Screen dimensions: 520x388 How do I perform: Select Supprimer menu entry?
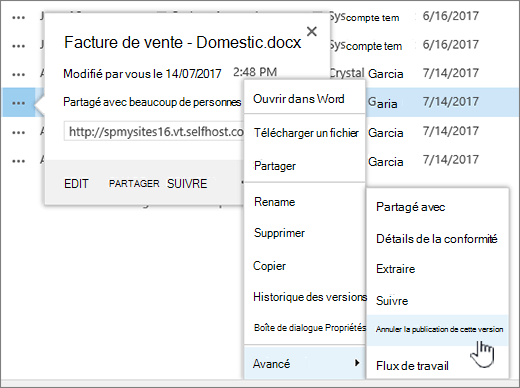tap(305, 233)
